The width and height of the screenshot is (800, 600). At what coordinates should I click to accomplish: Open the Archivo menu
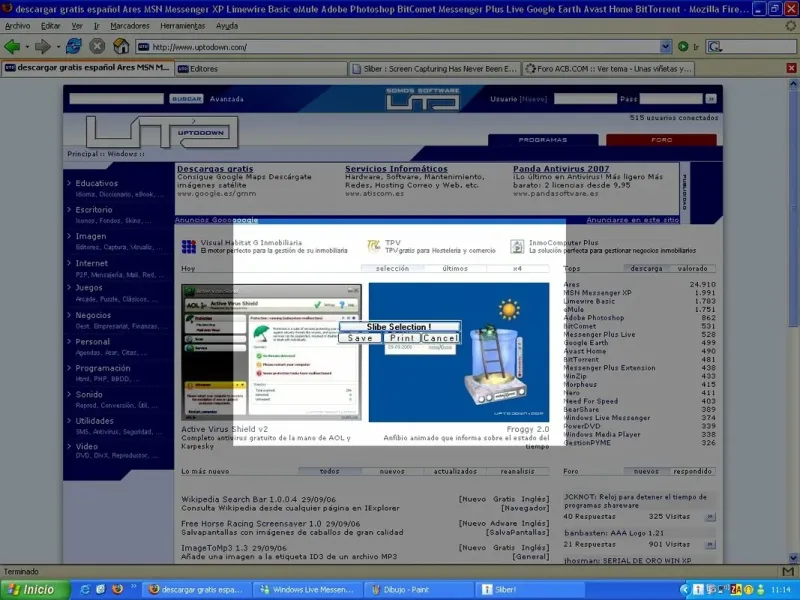(17, 26)
